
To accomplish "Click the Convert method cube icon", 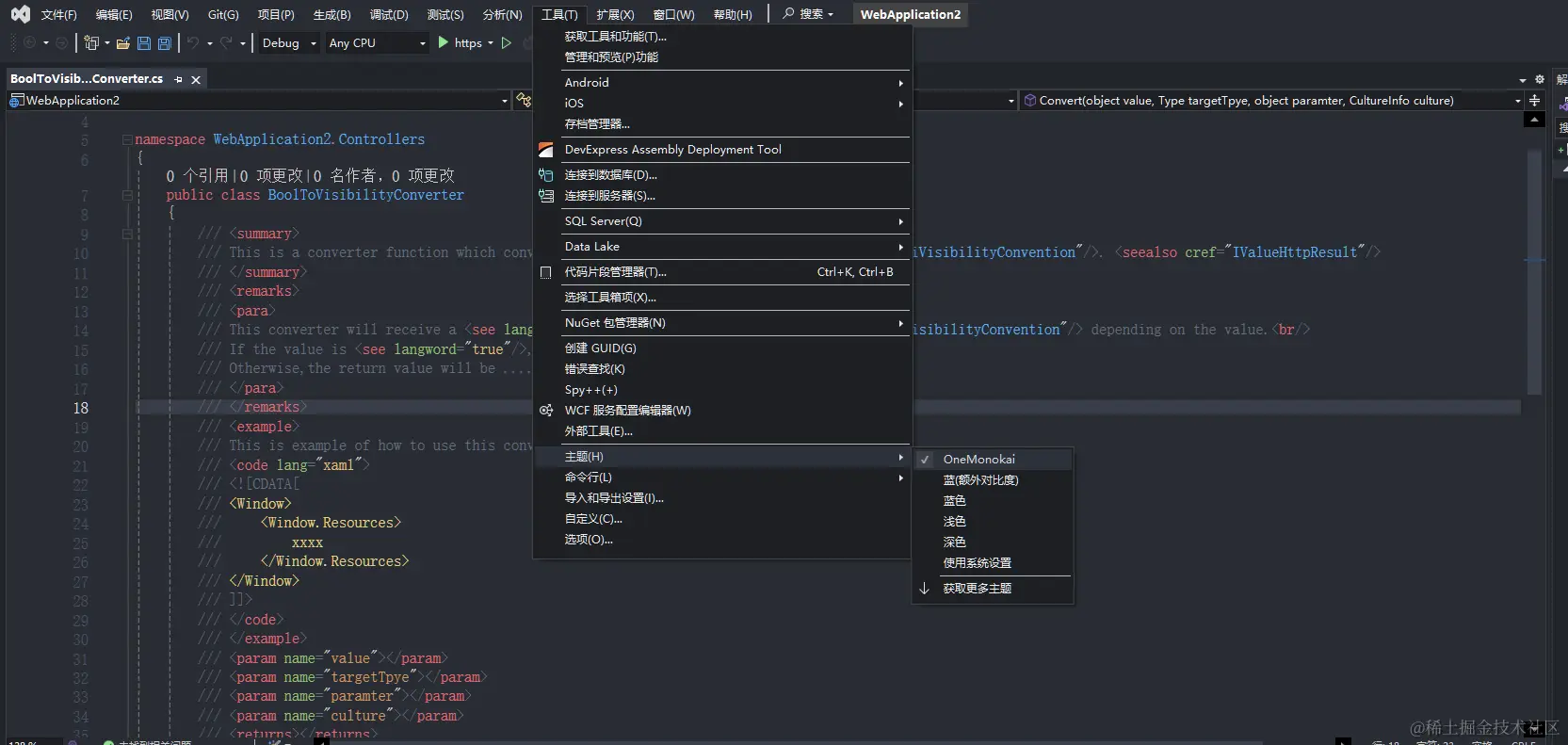I will click(1030, 101).
